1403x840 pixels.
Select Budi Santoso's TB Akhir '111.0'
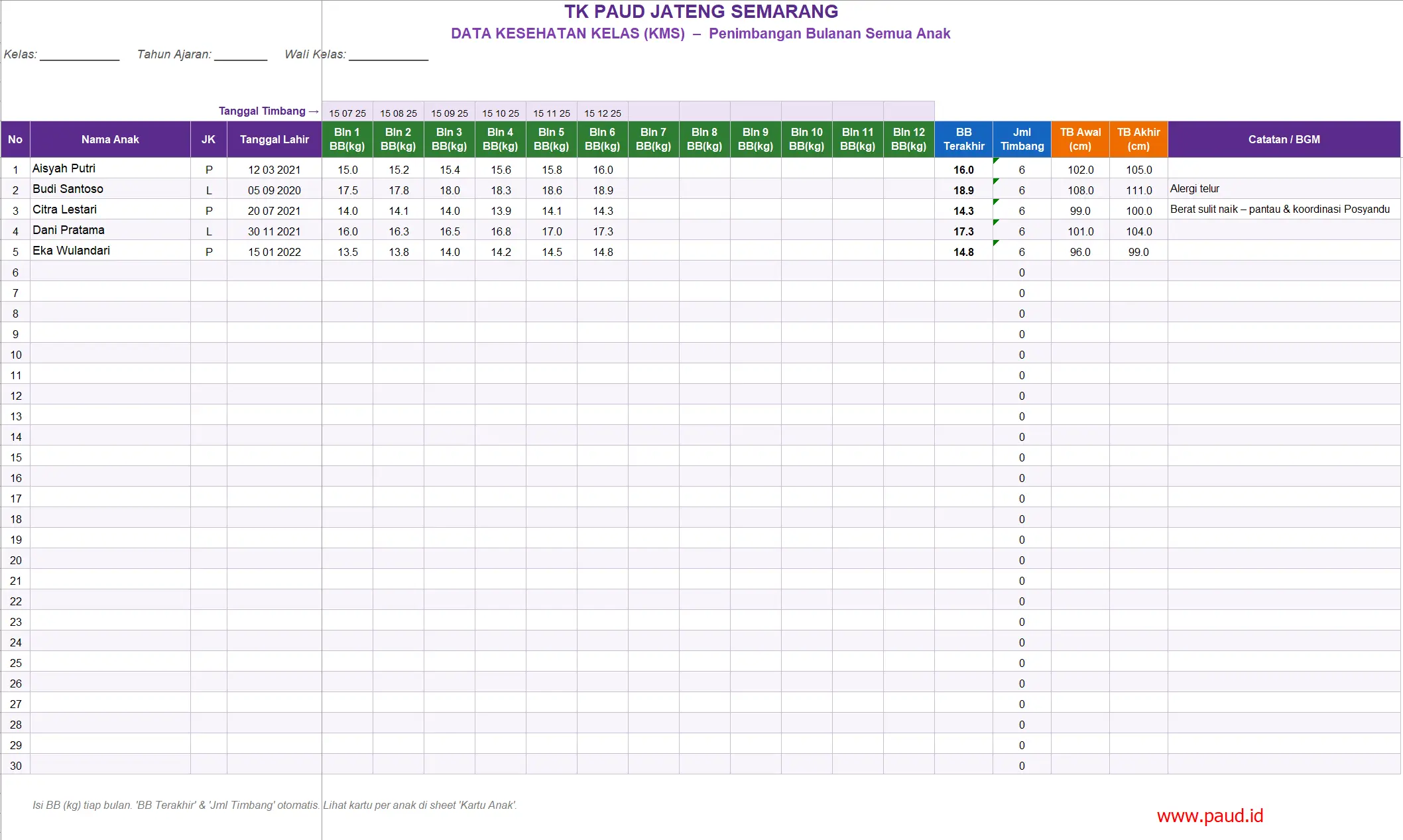coord(1139,190)
